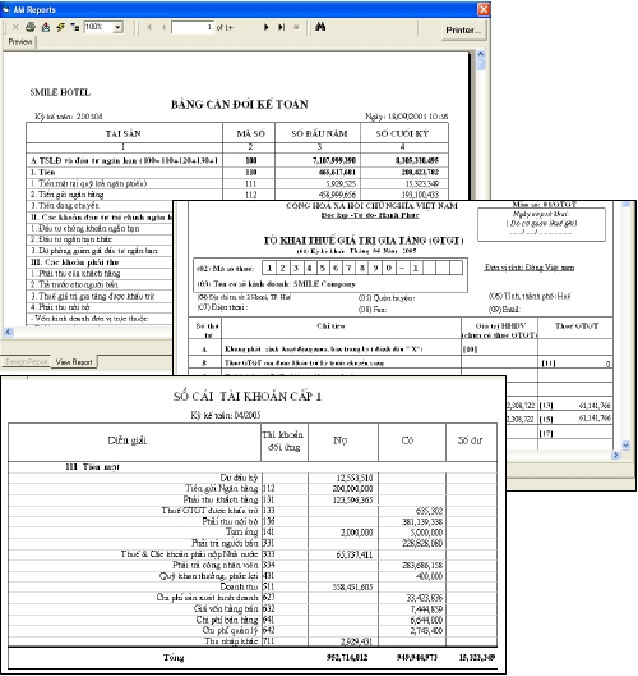Click the page number input field
638x676 pixels.
tap(192, 27)
